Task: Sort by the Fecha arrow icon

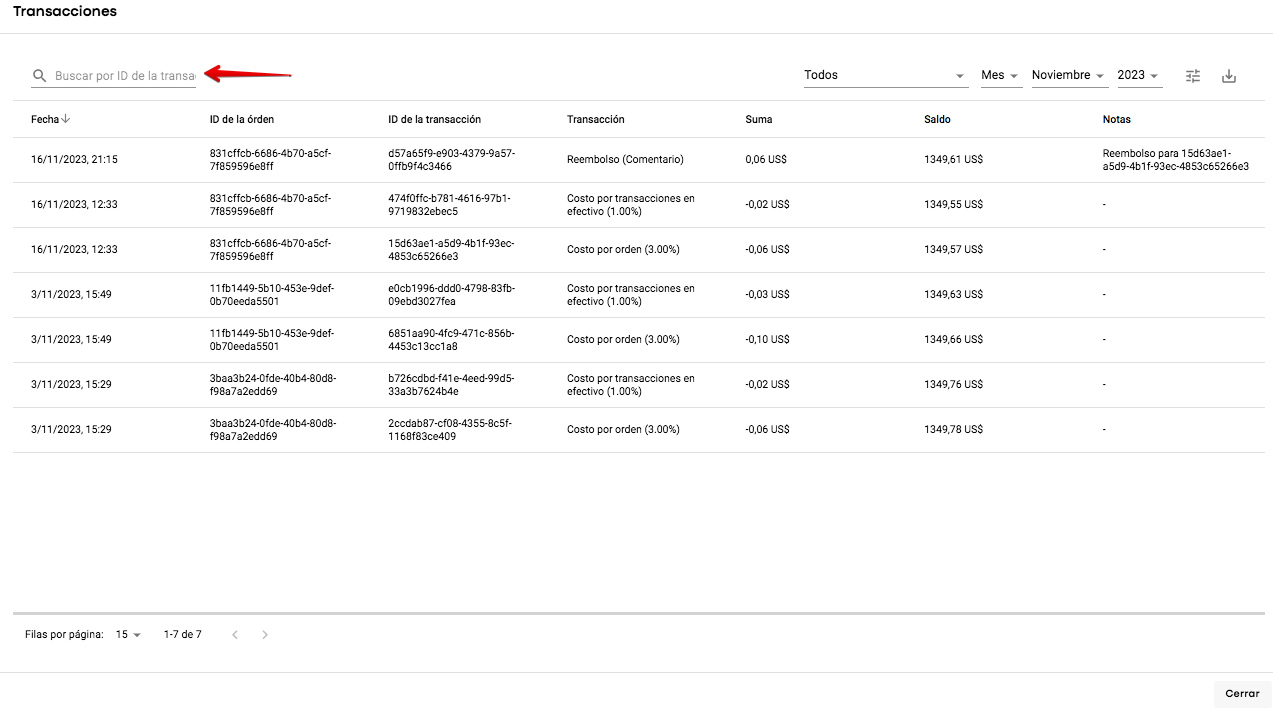Action: click(x=66, y=119)
